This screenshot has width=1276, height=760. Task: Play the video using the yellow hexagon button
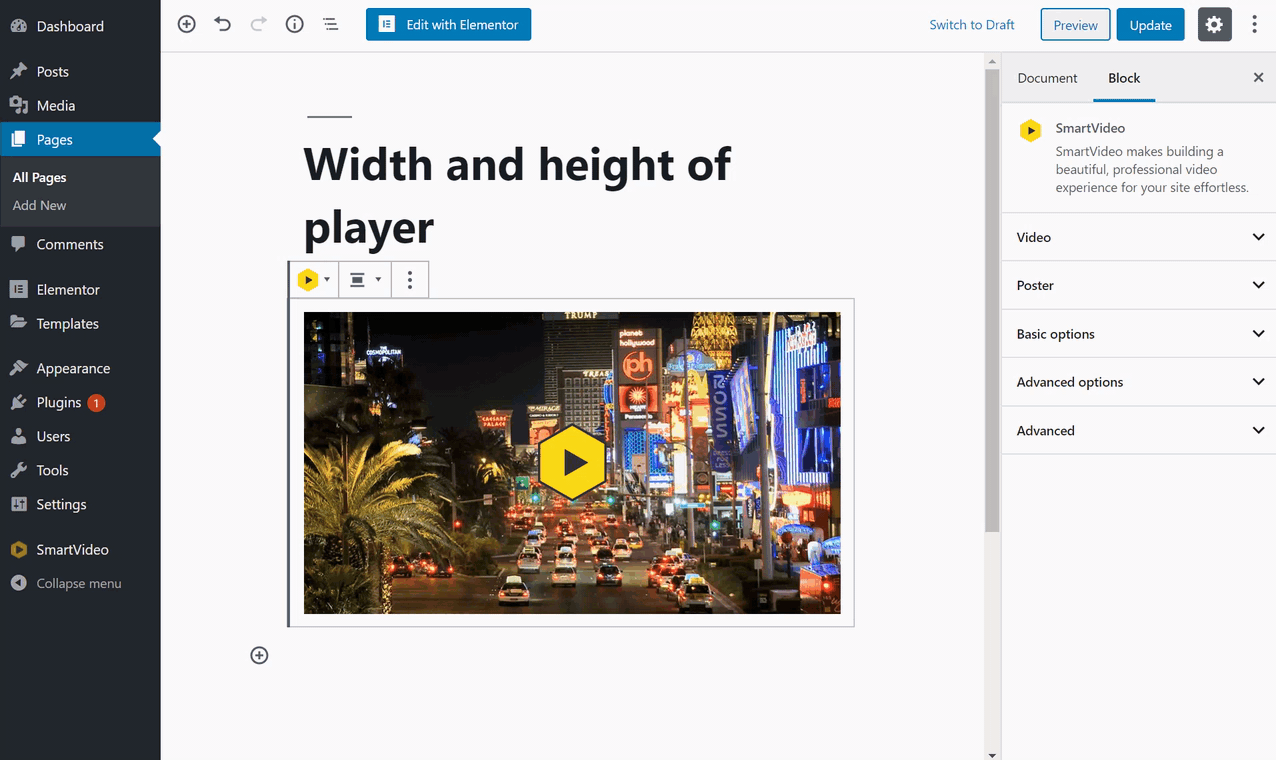coord(572,463)
